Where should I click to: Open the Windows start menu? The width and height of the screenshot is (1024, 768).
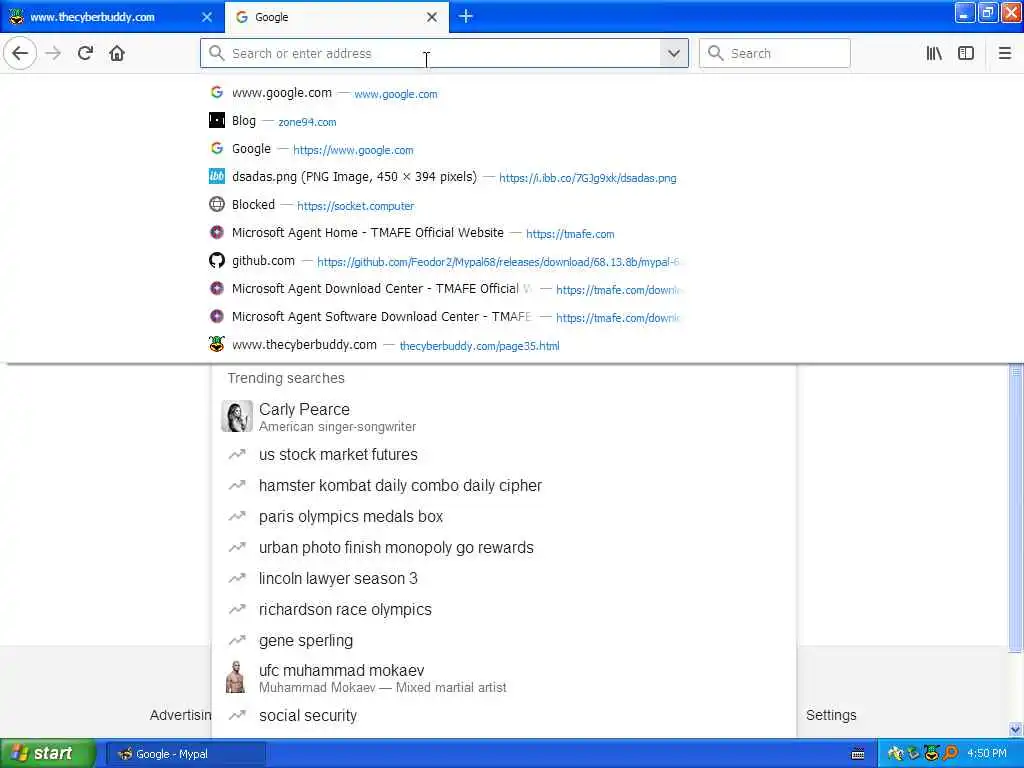tap(46, 754)
